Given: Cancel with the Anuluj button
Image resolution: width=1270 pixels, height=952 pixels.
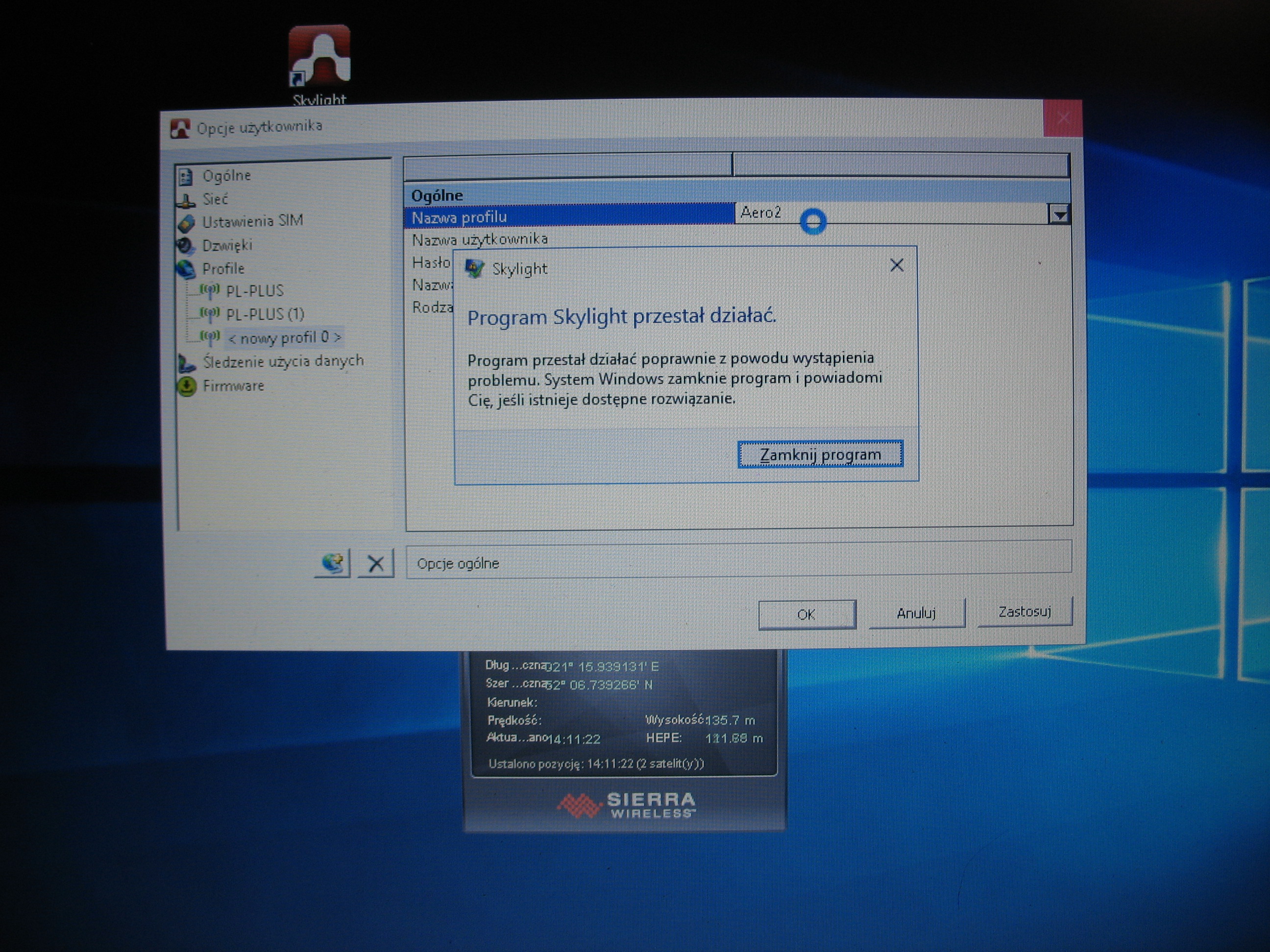Looking at the screenshot, I should [x=916, y=613].
